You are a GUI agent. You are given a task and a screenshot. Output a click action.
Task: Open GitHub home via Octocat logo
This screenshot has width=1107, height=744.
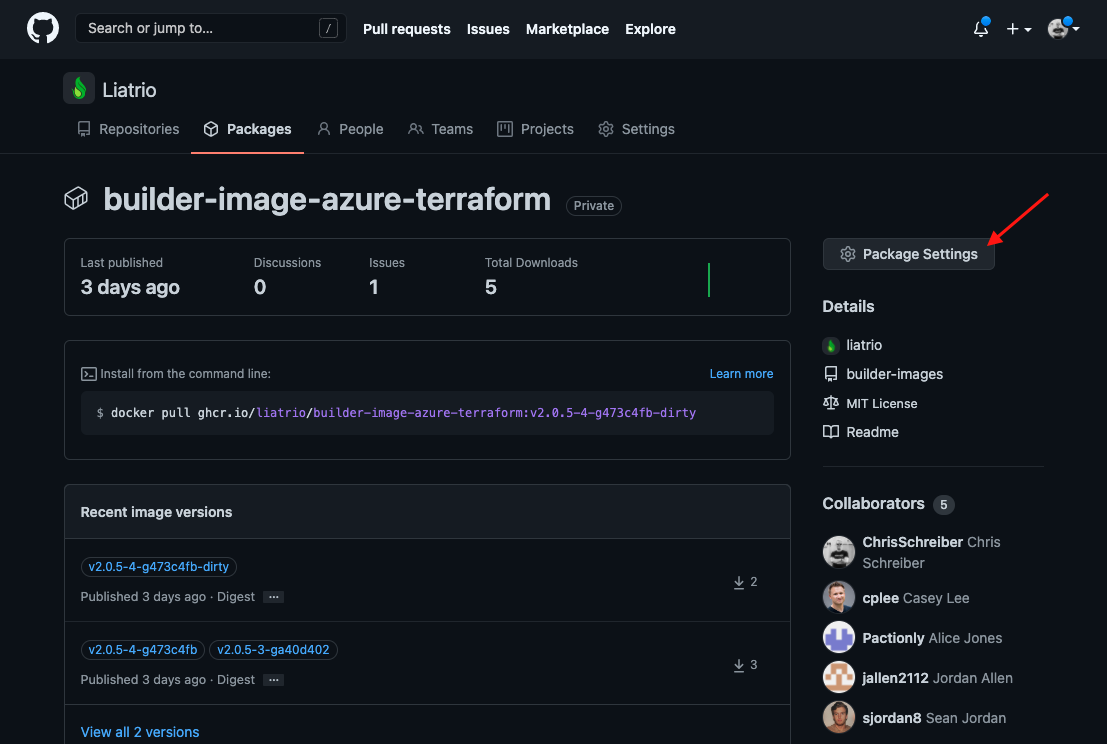42,29
